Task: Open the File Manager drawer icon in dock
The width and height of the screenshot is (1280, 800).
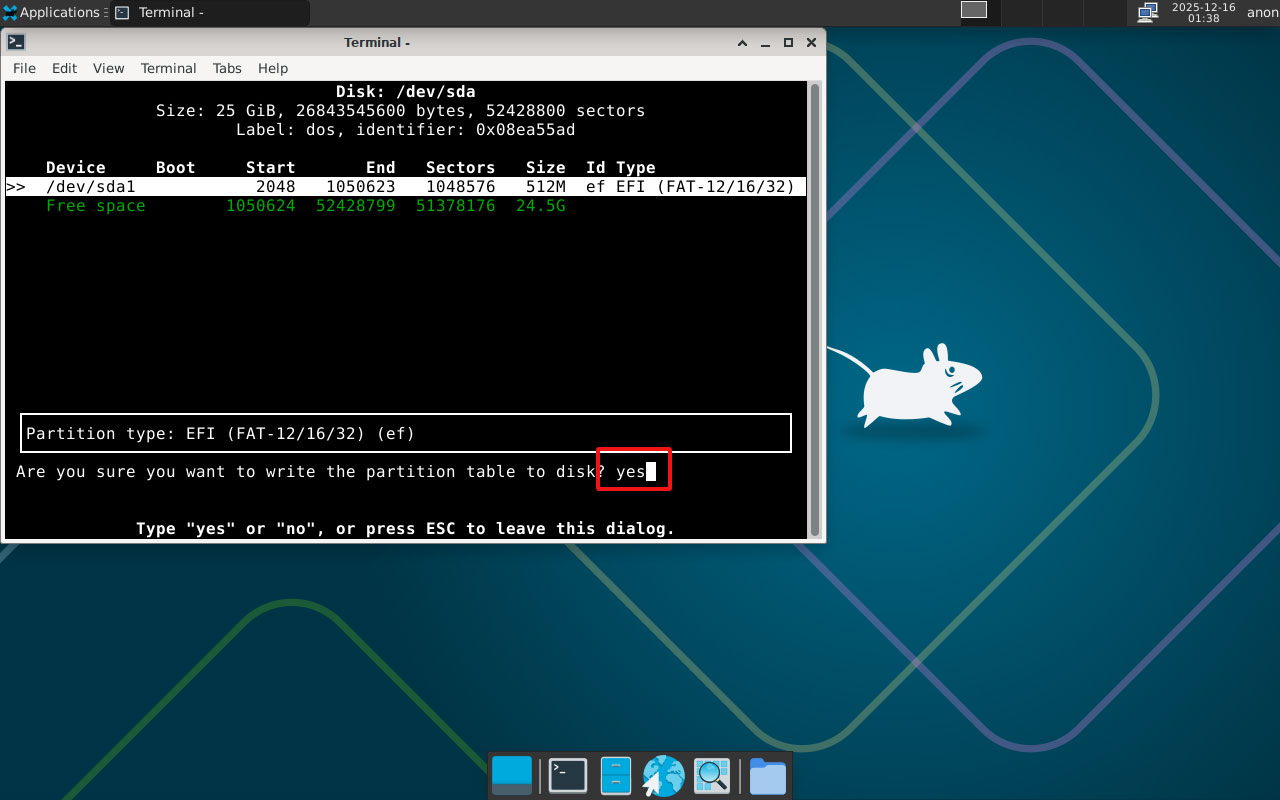Action: point(615,776)
